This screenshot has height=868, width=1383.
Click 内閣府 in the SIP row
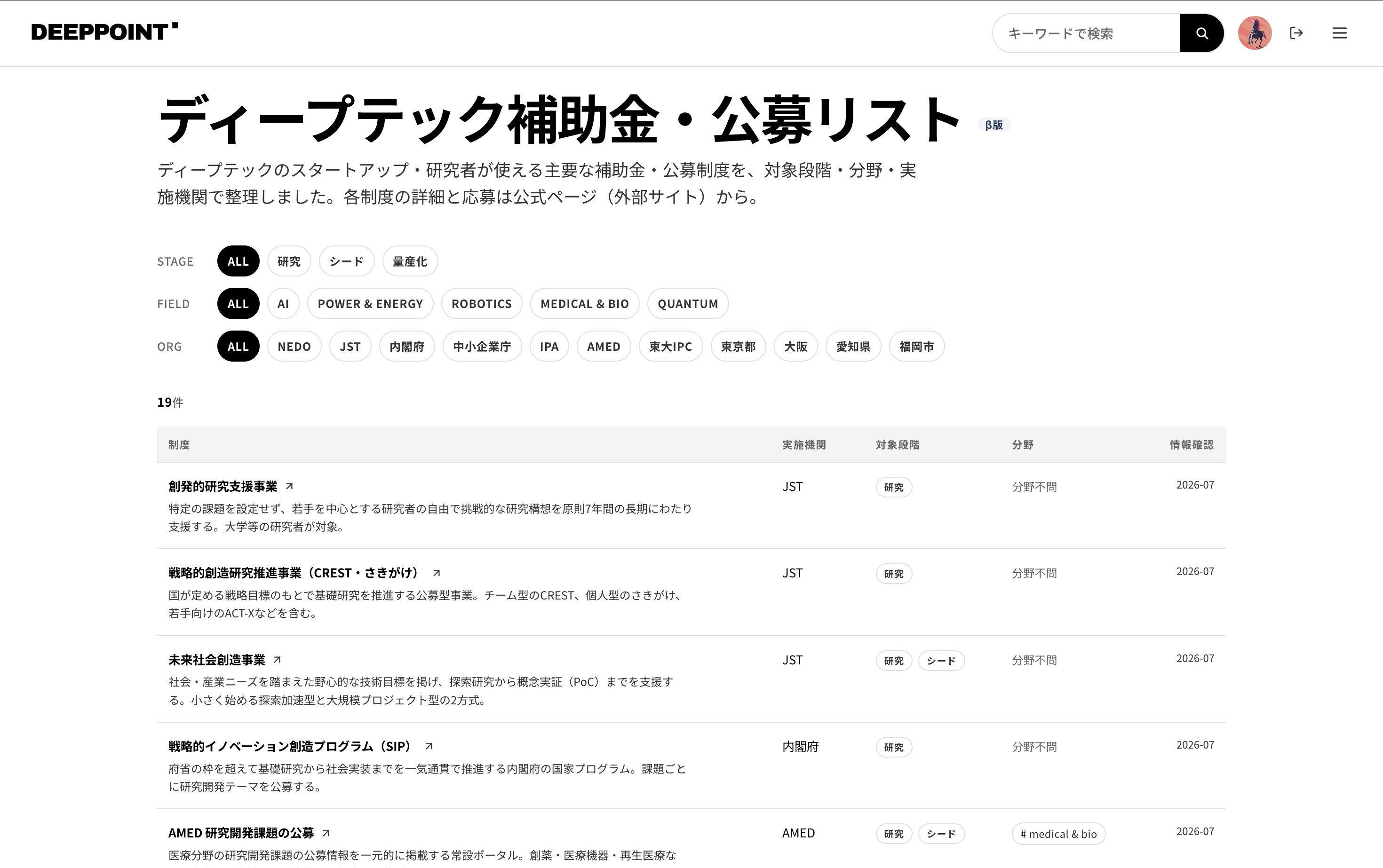click(x=801, y=747)
